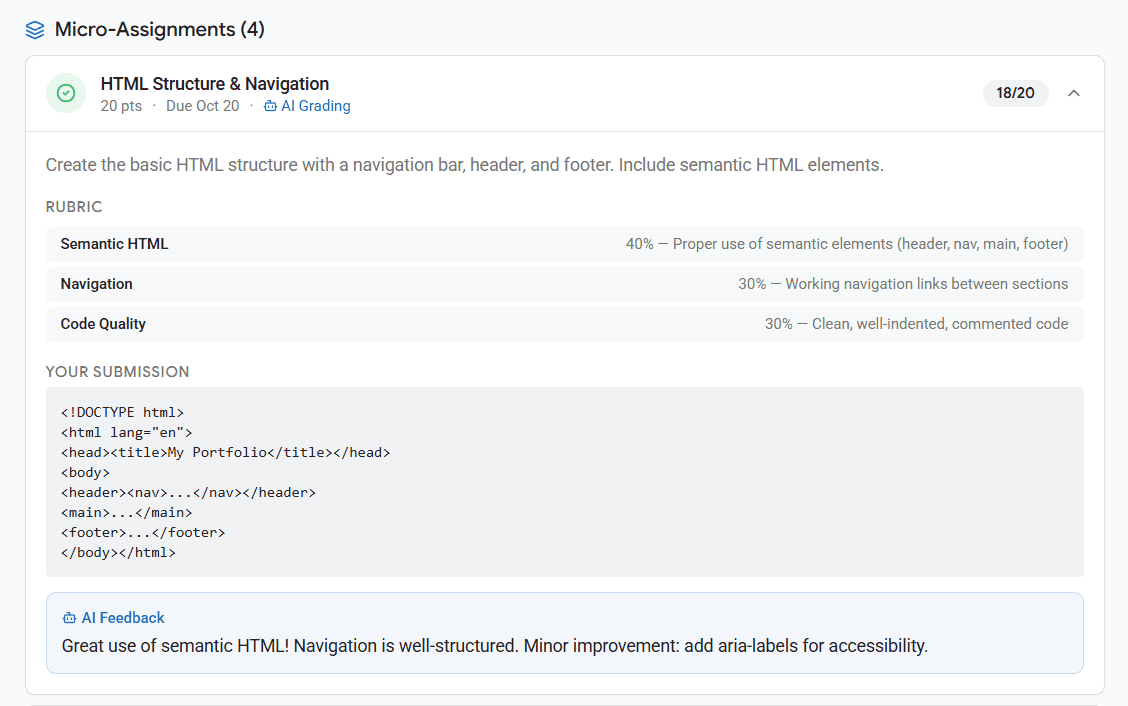
Task: Click inside the submitted HTML code block
Action: tap(564, 482)
